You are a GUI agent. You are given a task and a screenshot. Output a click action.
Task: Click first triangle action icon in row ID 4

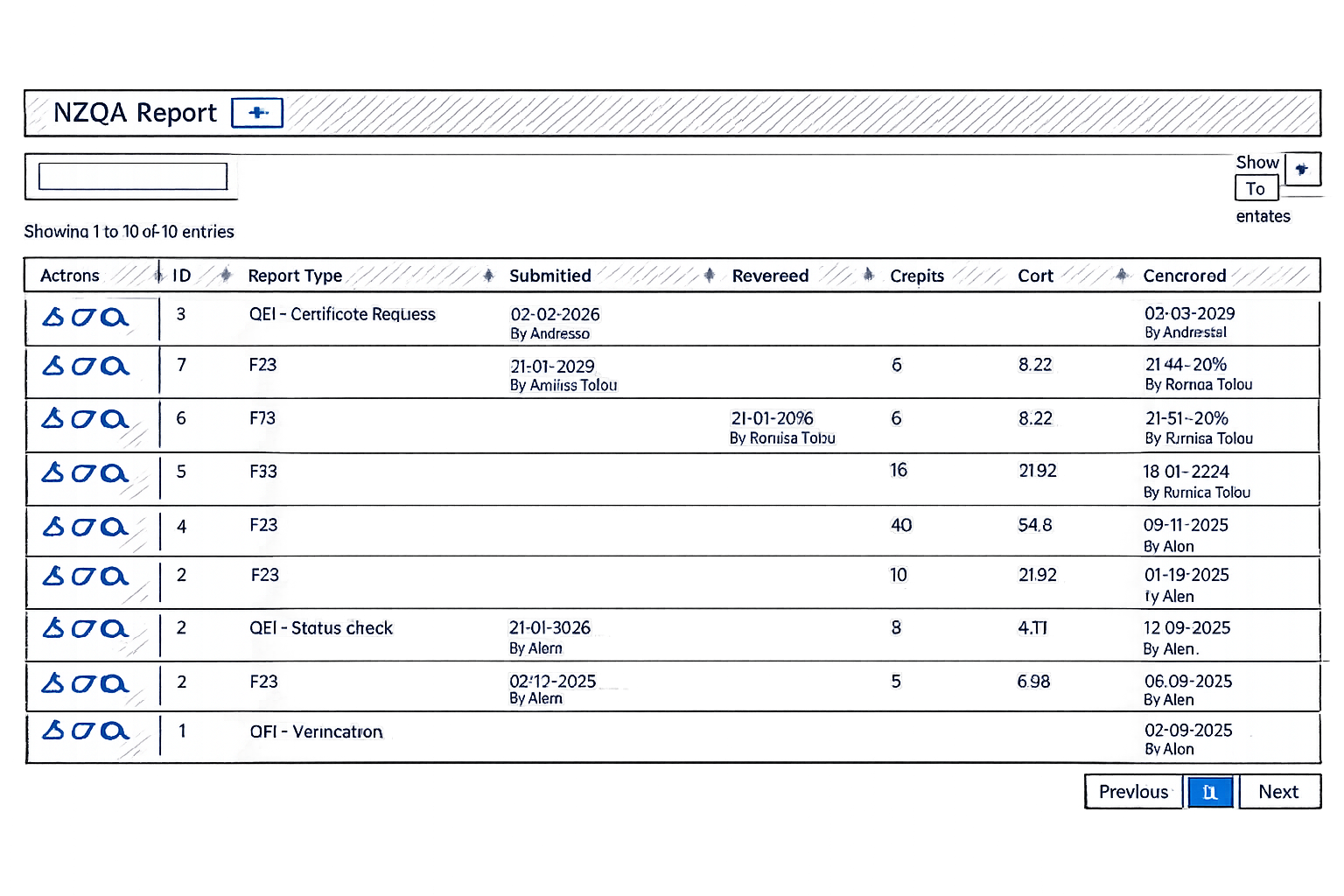pos(53,526)
